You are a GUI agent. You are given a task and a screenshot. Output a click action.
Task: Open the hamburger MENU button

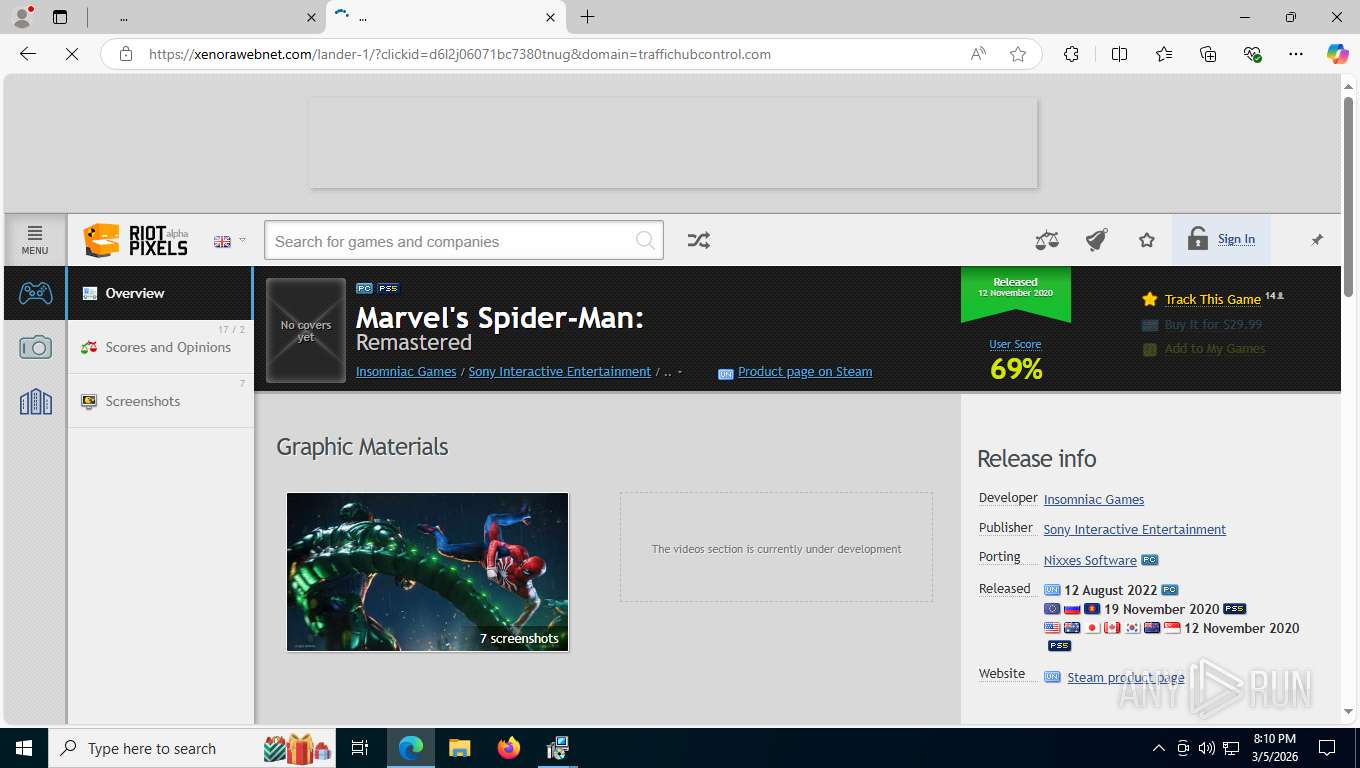coord(35,240)
